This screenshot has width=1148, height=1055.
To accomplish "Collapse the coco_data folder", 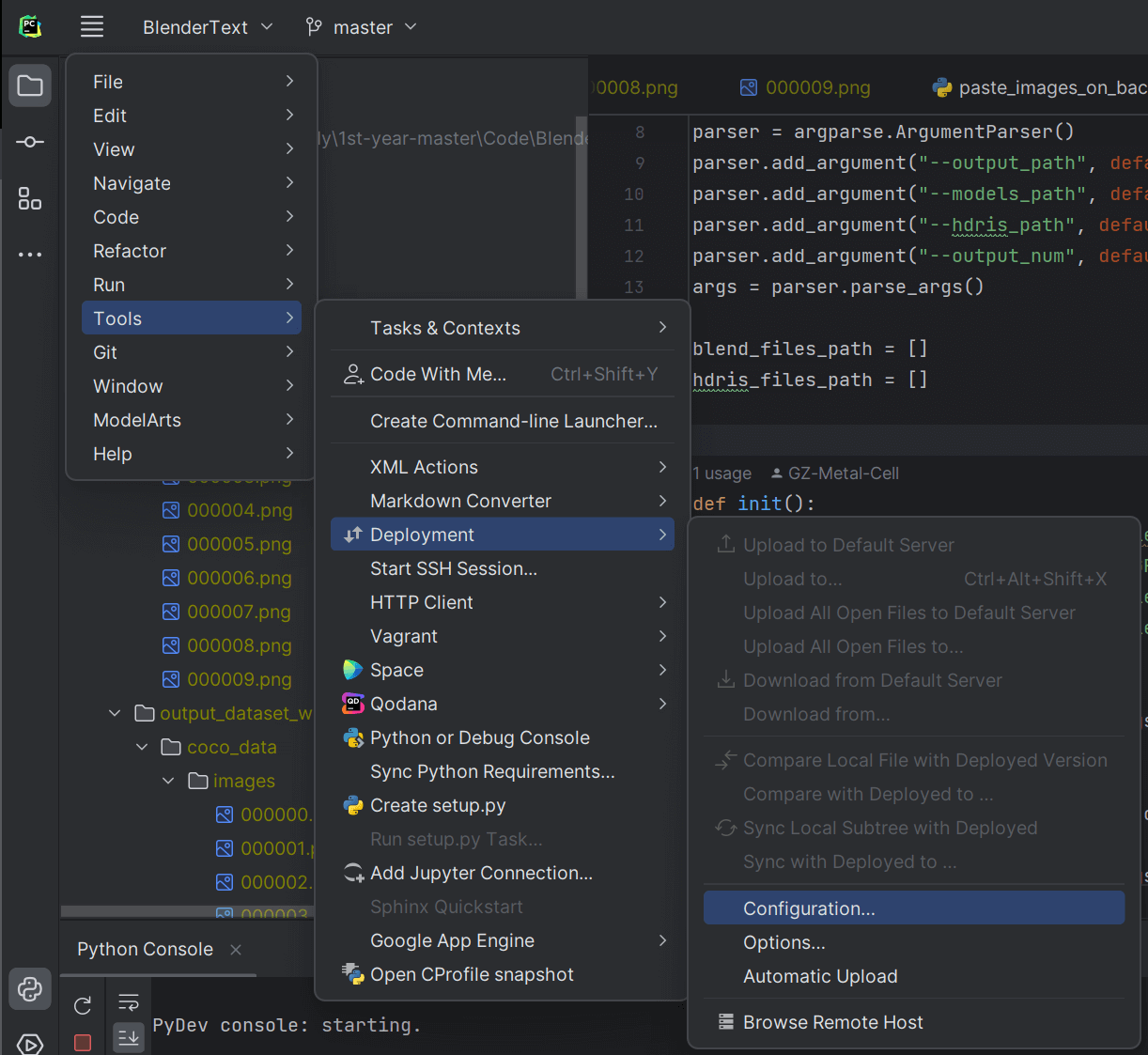I will [x=142, y=747].
